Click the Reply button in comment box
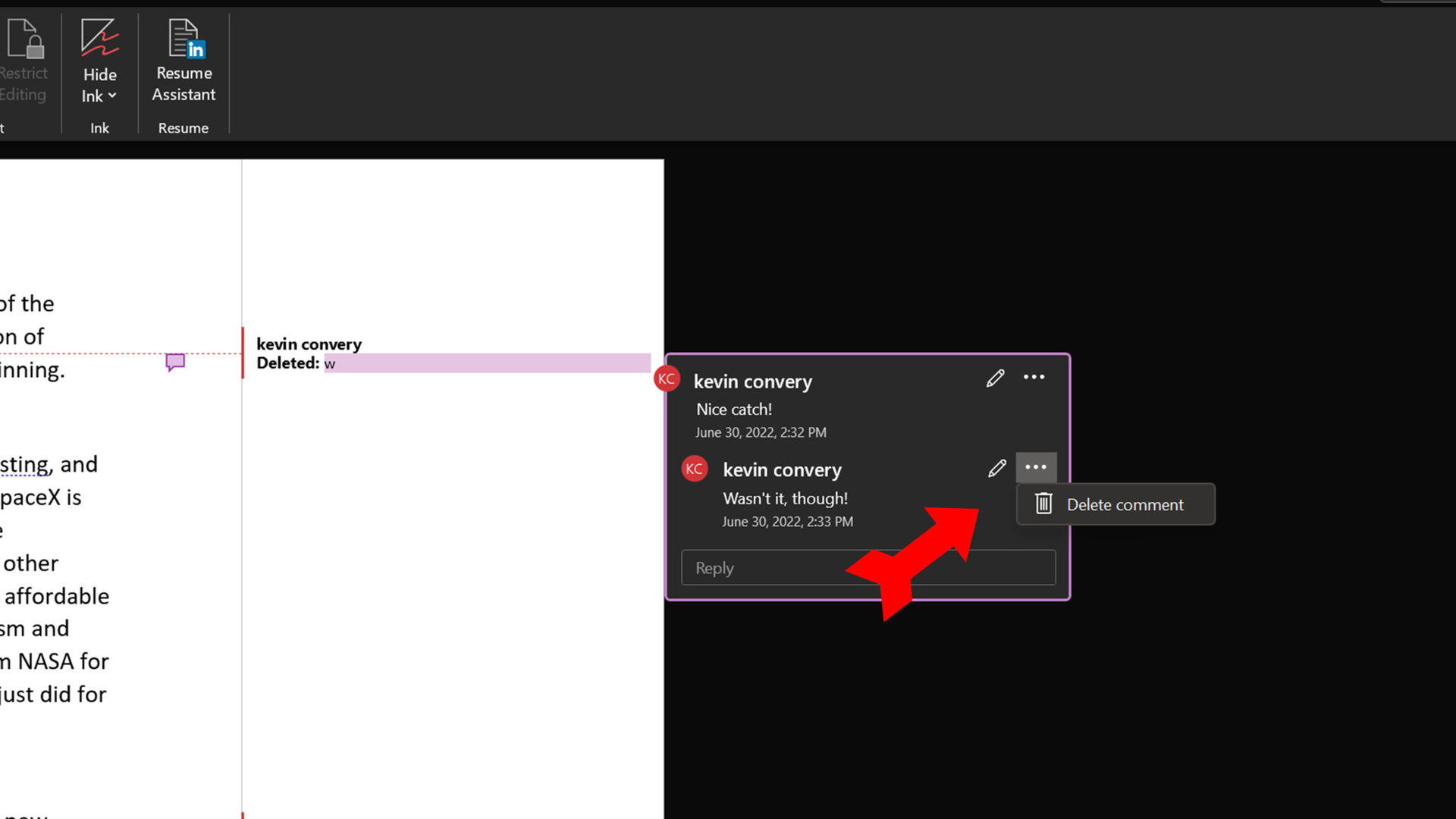 tap(868, 568)
